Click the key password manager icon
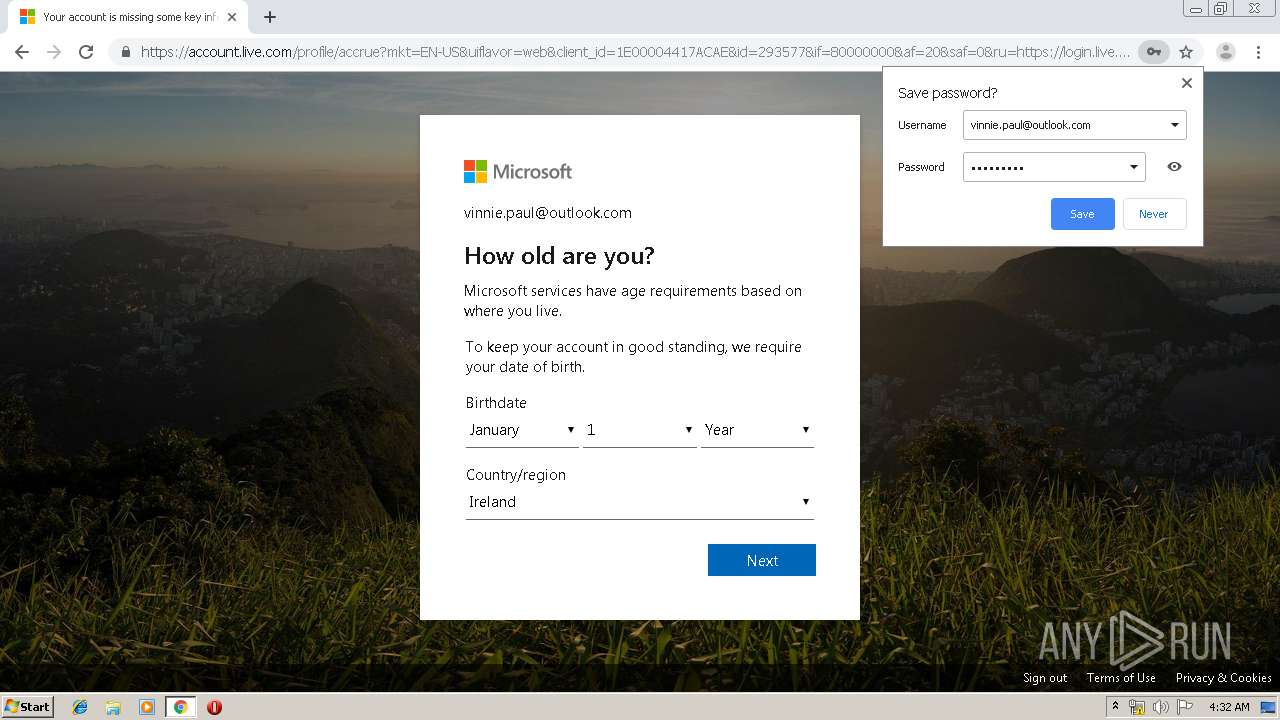The image size is (1280, 720). 1154,52
